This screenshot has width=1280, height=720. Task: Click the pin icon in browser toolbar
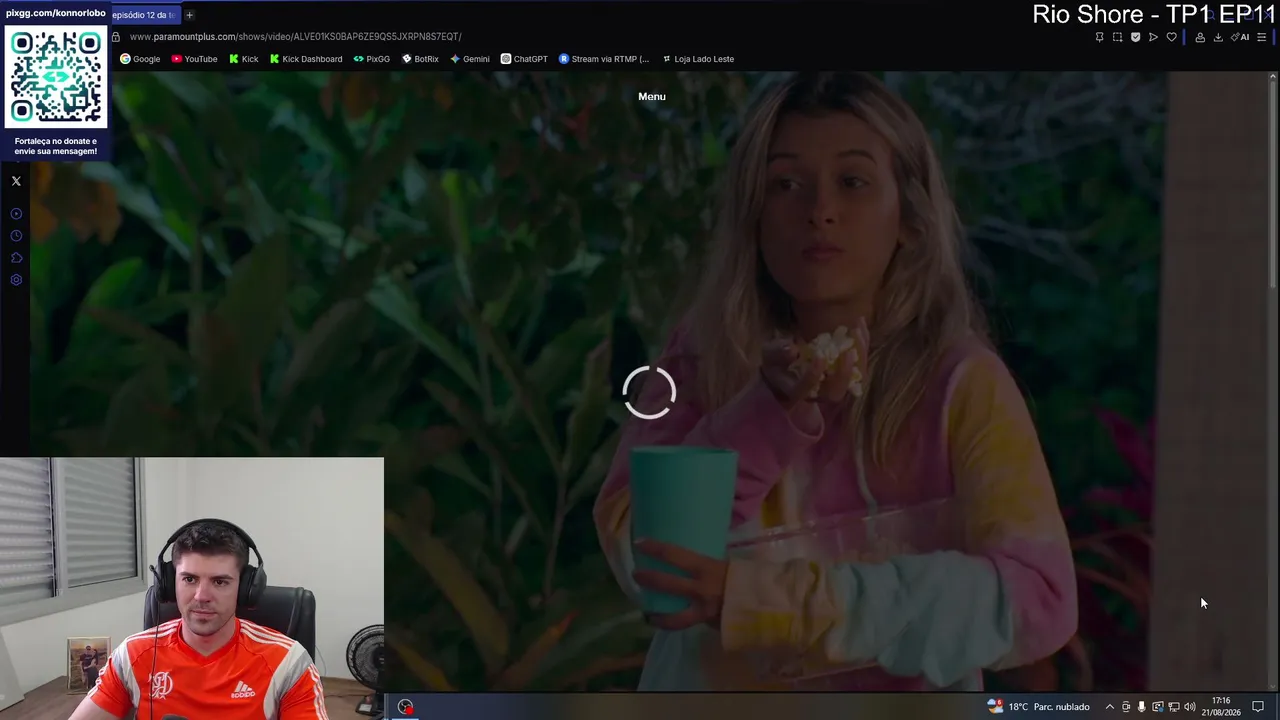click(1099, 37)
